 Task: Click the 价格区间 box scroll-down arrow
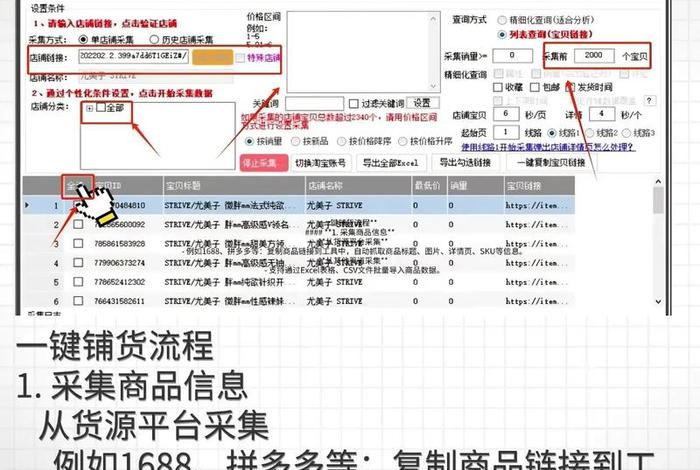click(x=433, y=86)
